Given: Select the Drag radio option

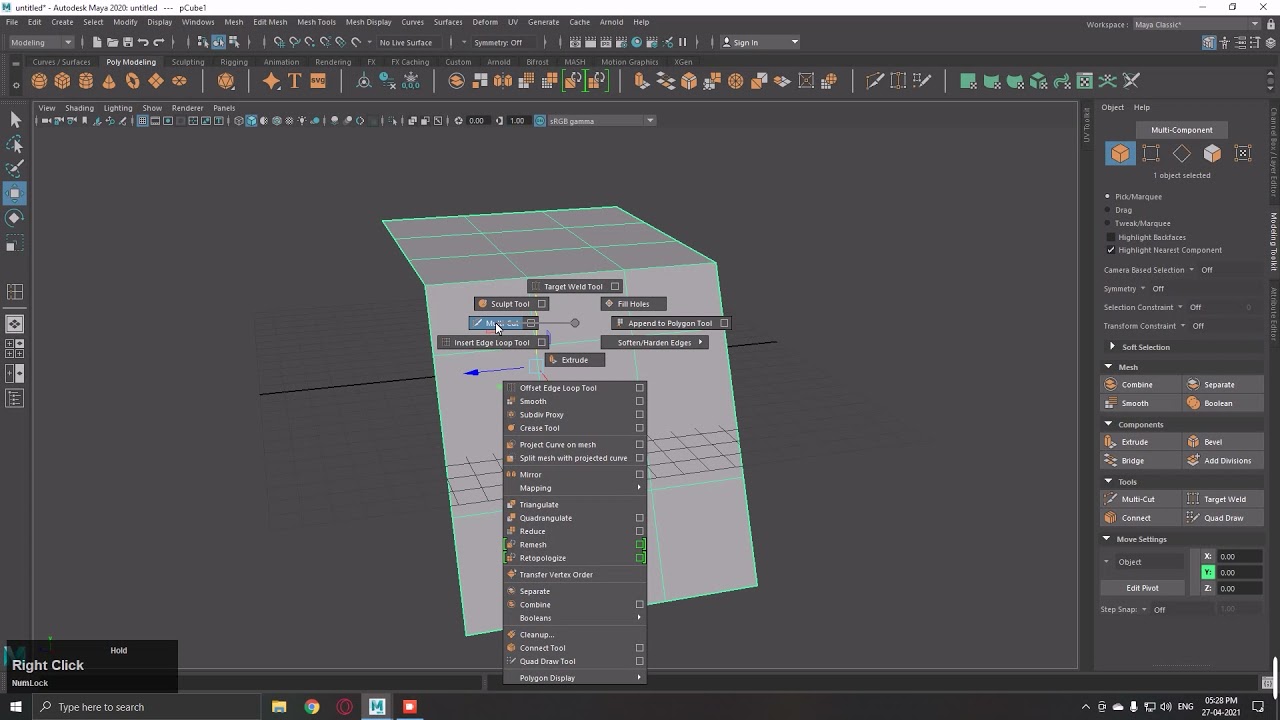Looking at the screenshot, I should click(x=1108, y=210).
